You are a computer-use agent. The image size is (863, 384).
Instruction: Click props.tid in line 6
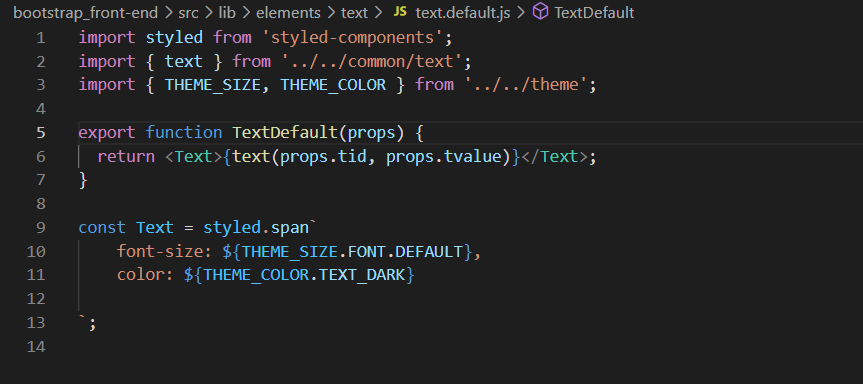(323, 157)
